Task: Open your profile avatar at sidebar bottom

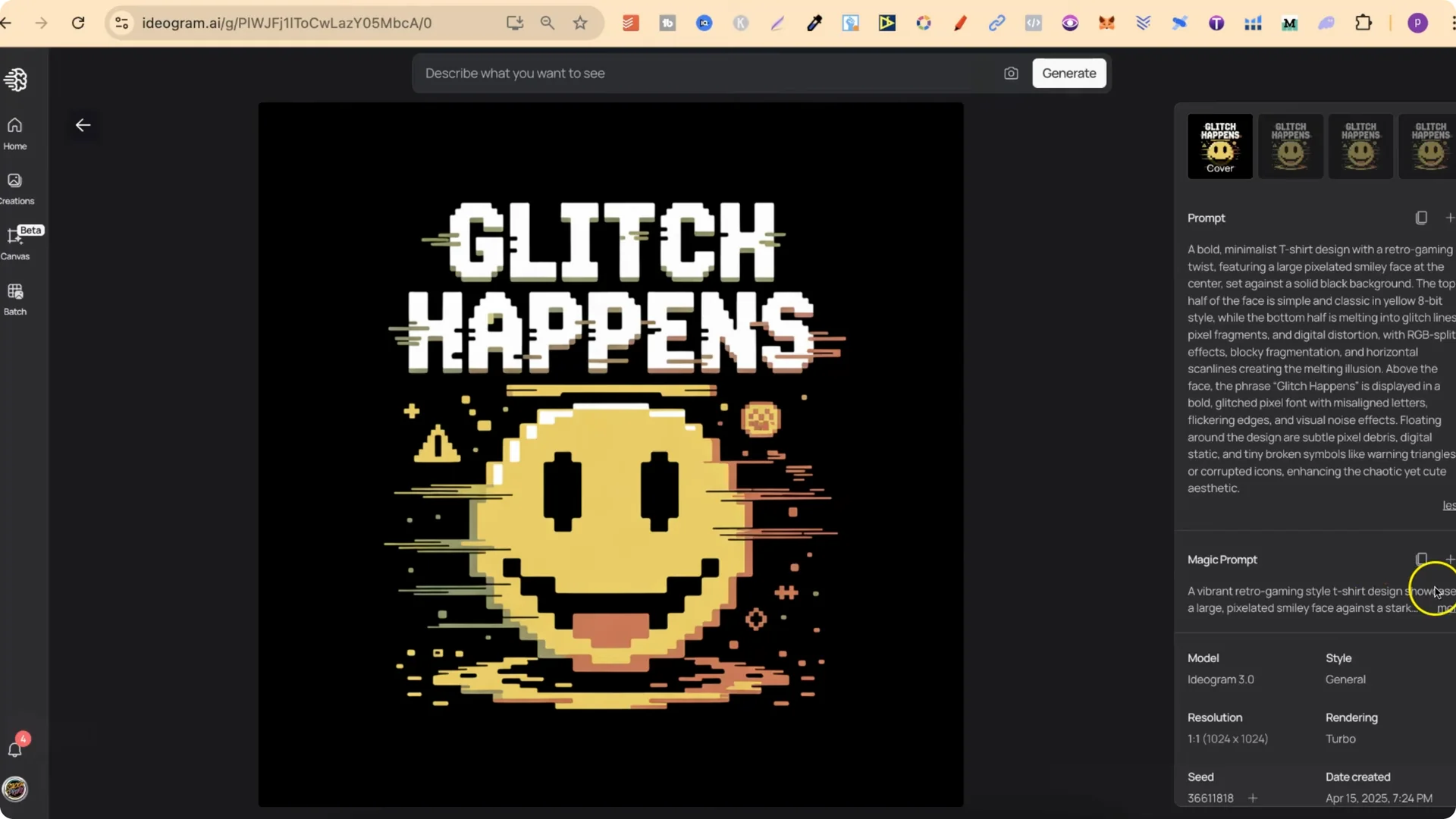Action: (x=17, y=789)
